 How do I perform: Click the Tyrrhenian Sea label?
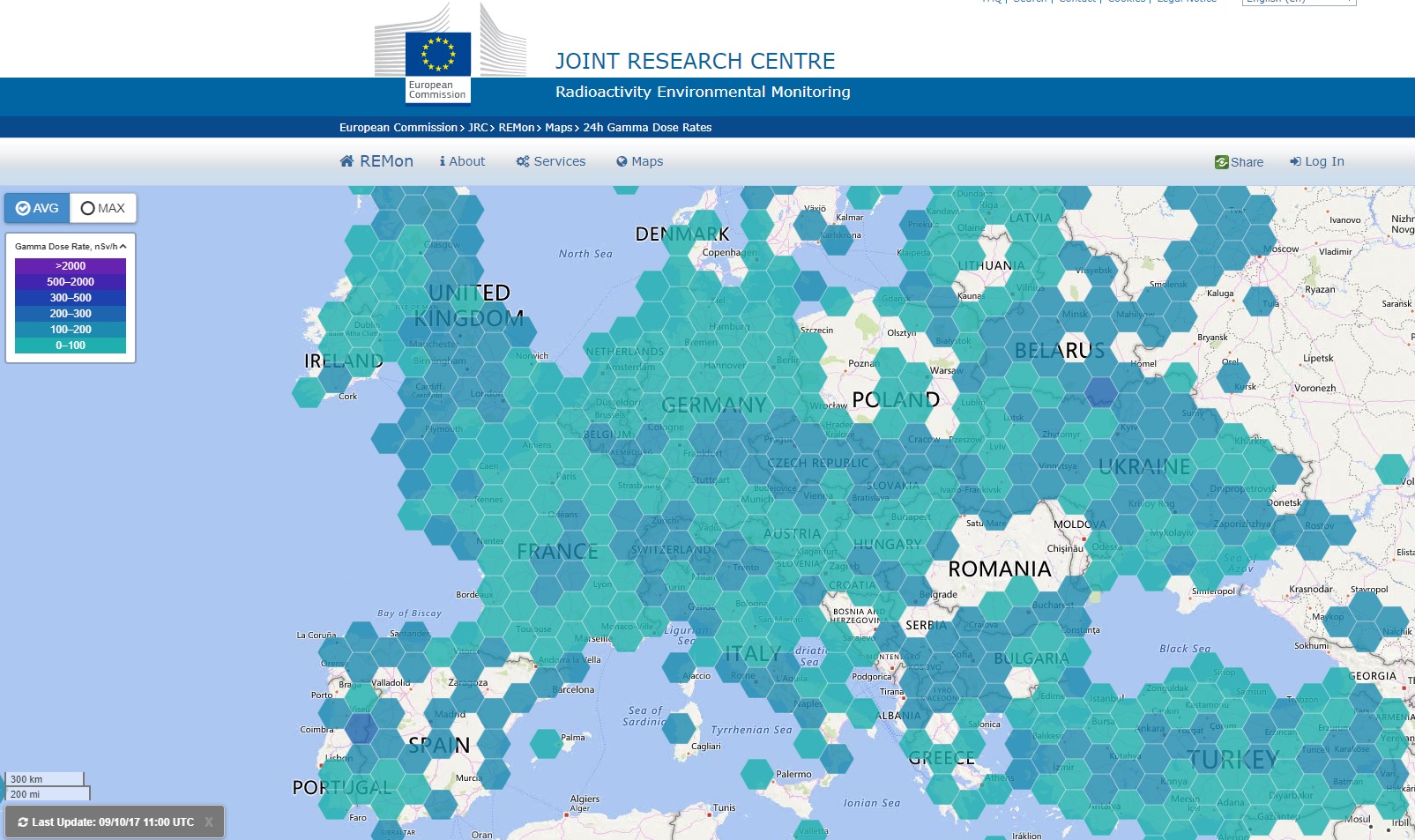tap(751, 730)
